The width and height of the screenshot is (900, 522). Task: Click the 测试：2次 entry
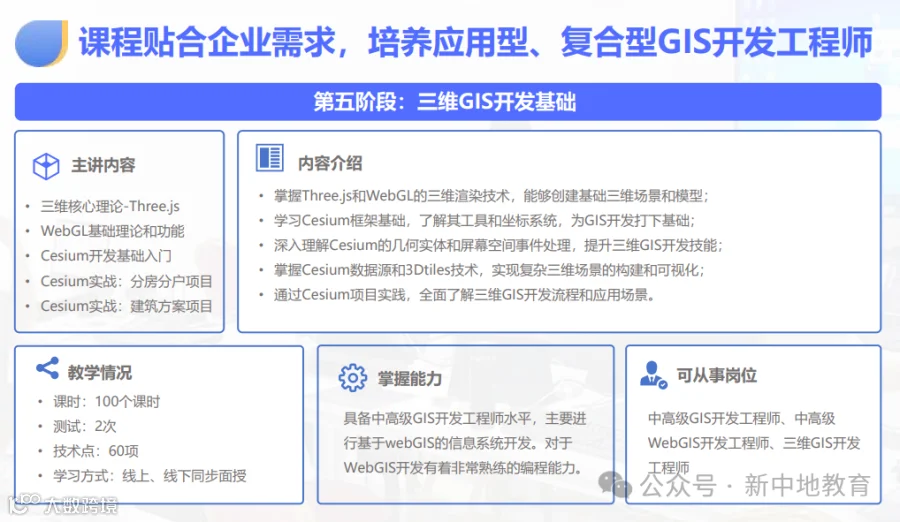coord(85,426)
